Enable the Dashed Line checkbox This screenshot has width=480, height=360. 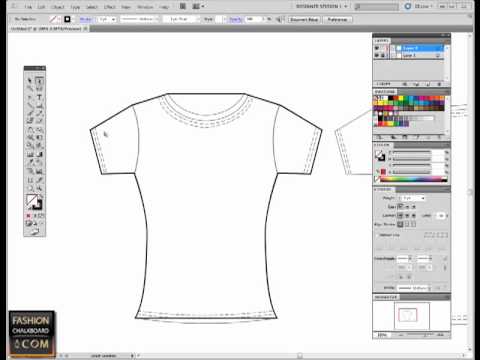(x=377, y=235)
